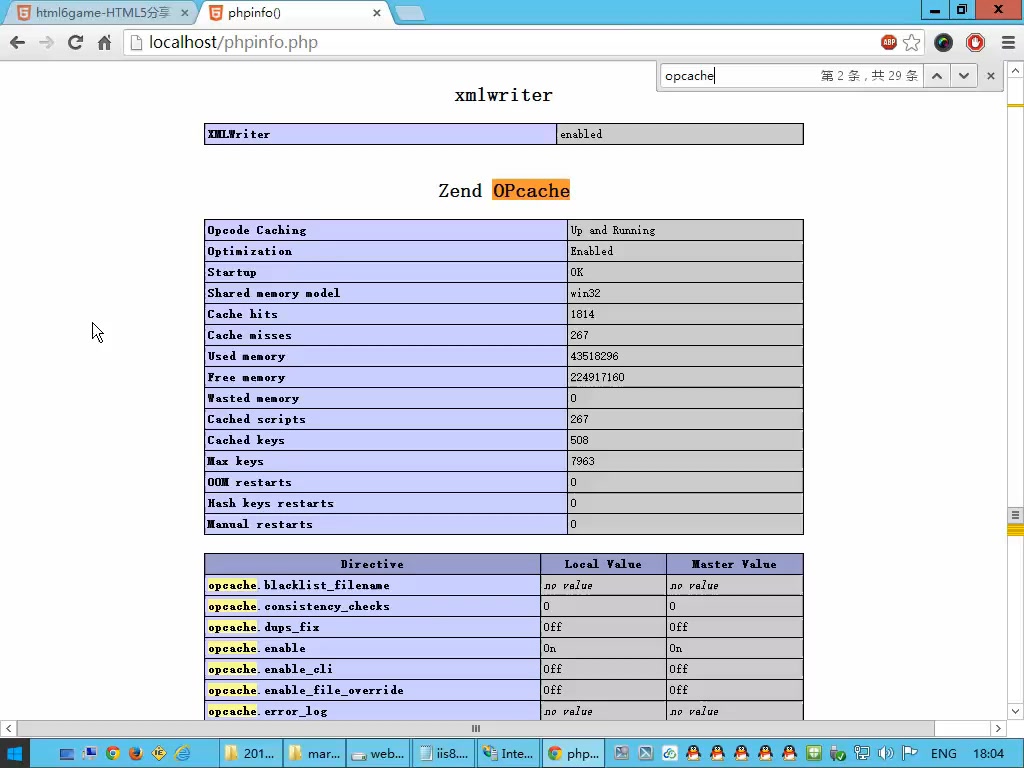Click the vertical scrollbar down arrow

click(1016, 711)
